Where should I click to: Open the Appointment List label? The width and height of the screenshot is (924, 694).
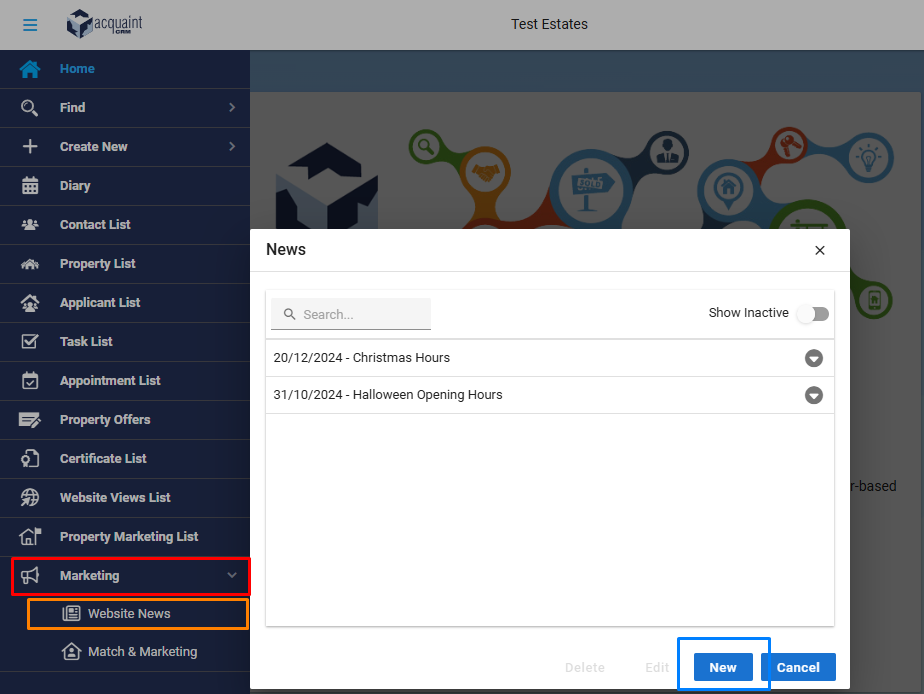(x=110, y=381)
